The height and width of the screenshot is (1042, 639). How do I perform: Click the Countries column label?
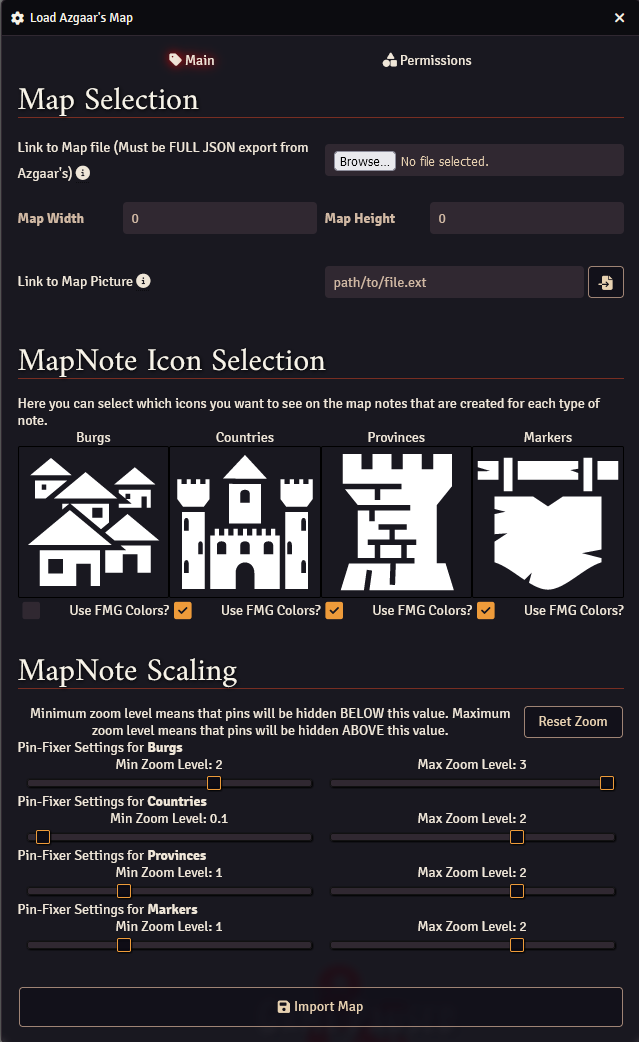click(x=245, y=437)
